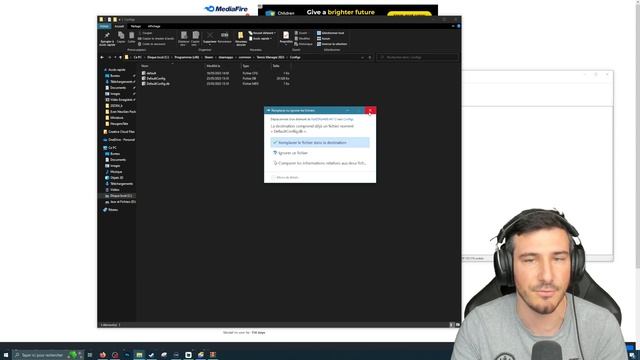
Task: Expand Moins de détails in the dialog
Action: coord(285,178)
